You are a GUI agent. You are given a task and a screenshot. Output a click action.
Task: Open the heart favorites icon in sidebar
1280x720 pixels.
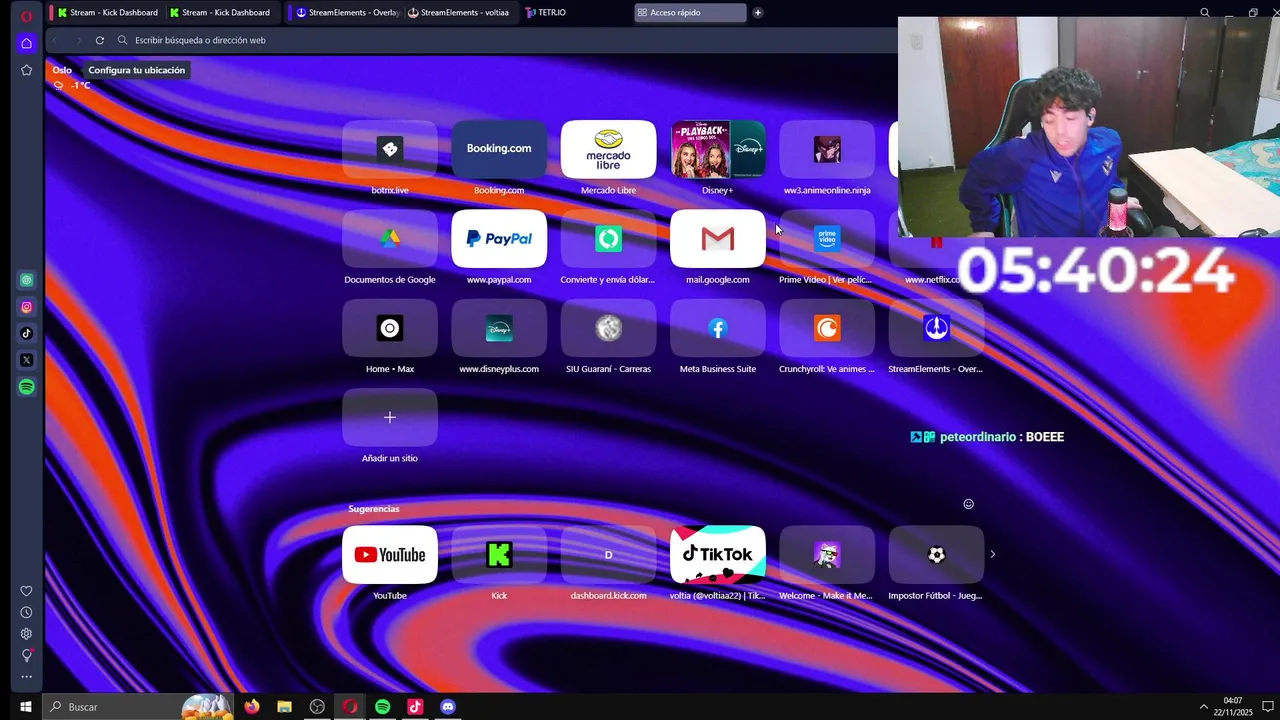click(27, 591)
